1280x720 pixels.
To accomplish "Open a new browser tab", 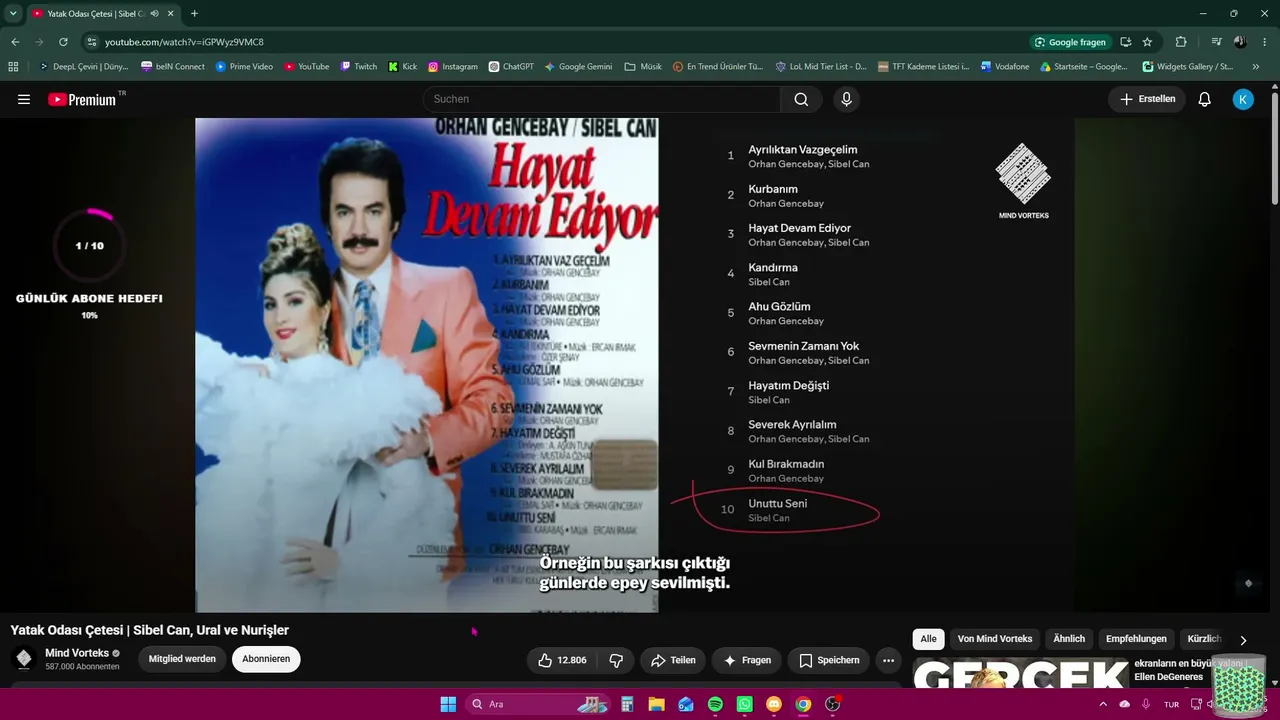I will click(194, 13).
